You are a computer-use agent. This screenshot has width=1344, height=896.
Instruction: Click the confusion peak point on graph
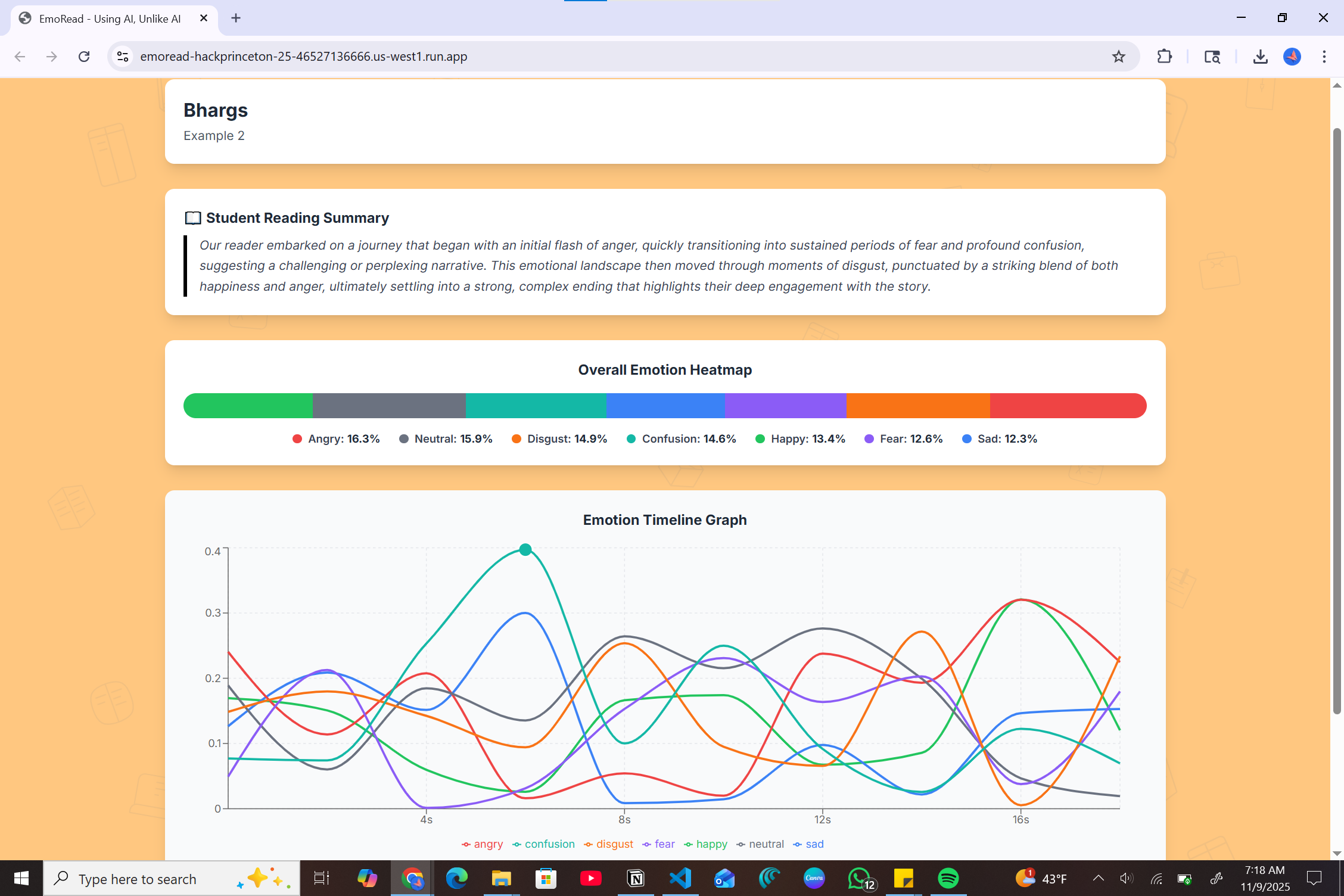click(x=525, y=549)
